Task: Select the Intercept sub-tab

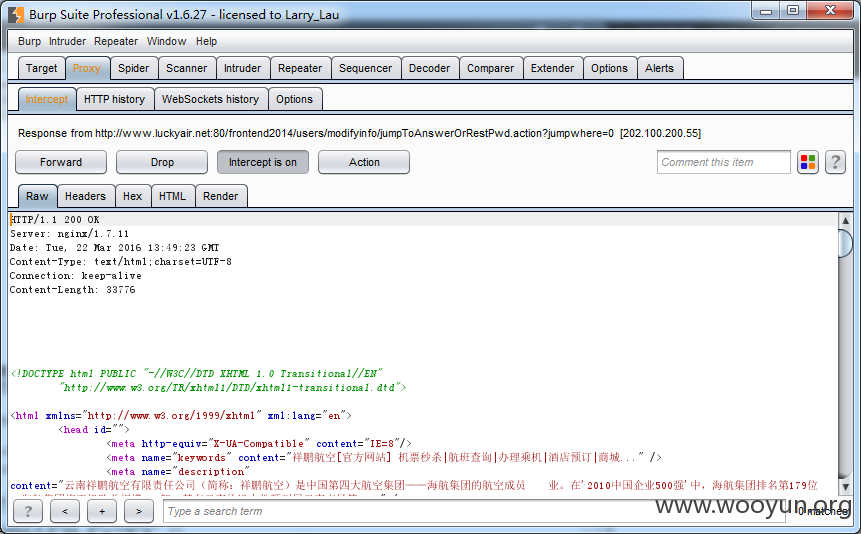Action: 47,99
